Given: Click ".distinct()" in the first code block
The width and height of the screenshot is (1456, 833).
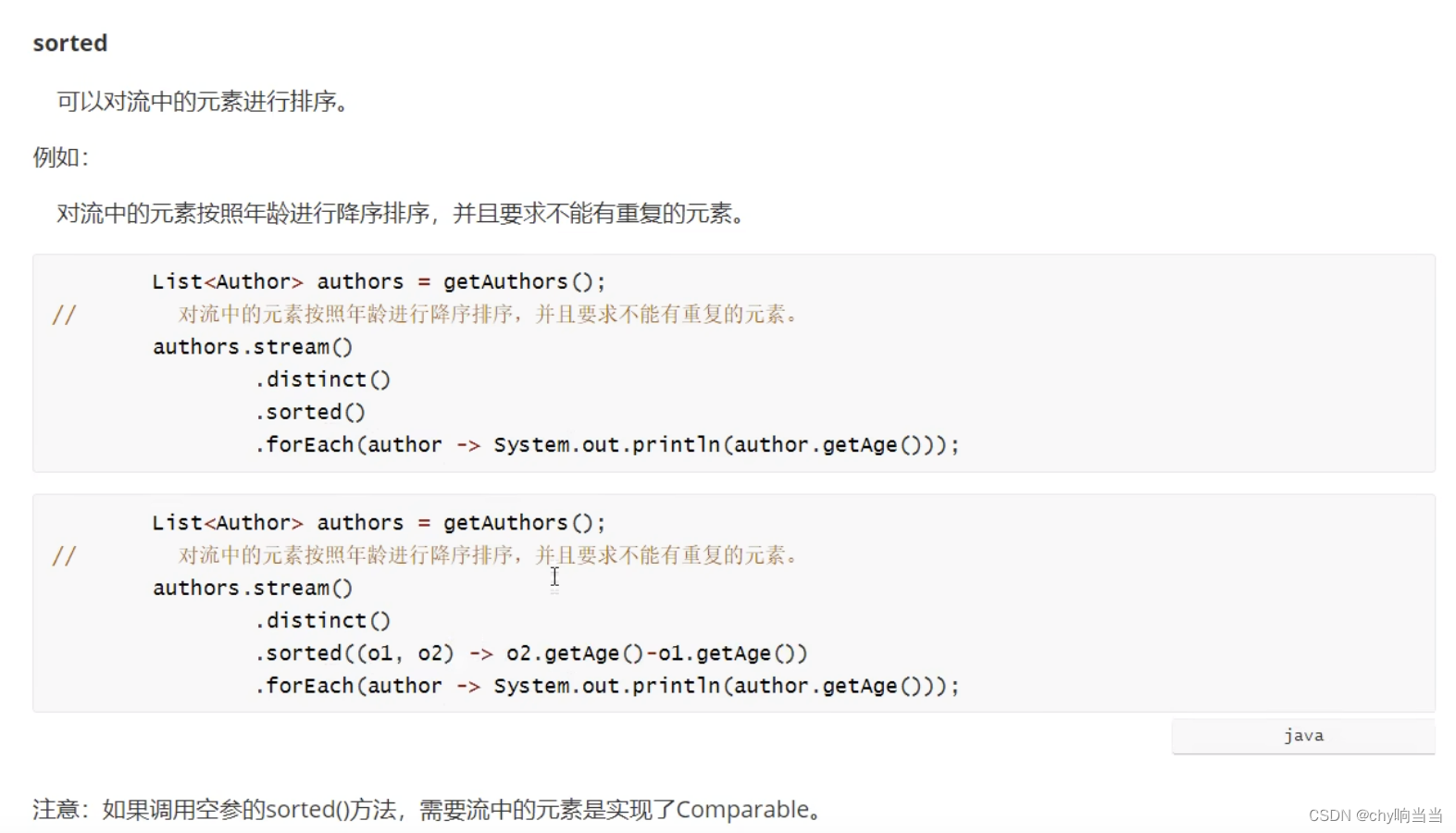Looking at the screenshot, I should (x=323, y=379).
